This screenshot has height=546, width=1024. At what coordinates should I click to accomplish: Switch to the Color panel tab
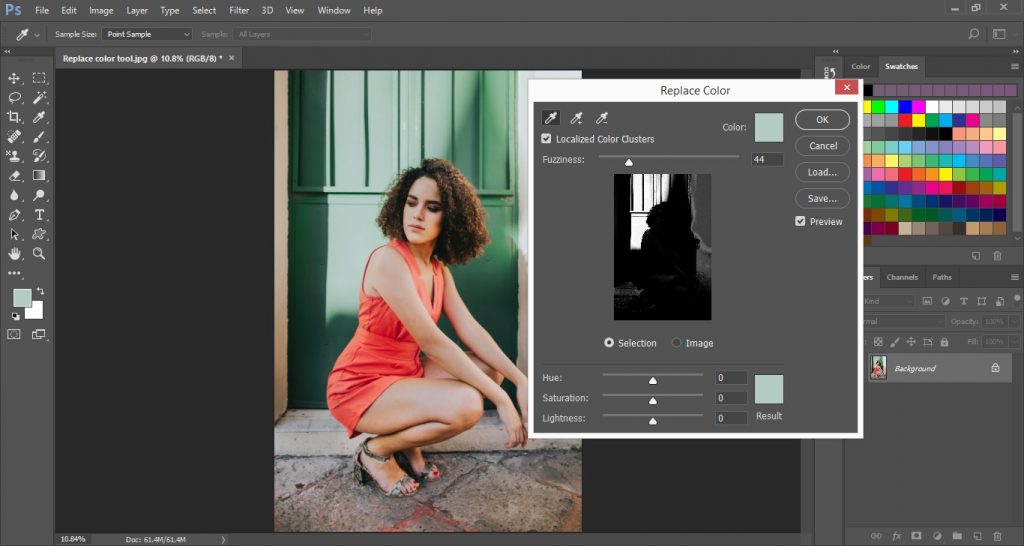(x=860, y=66)
